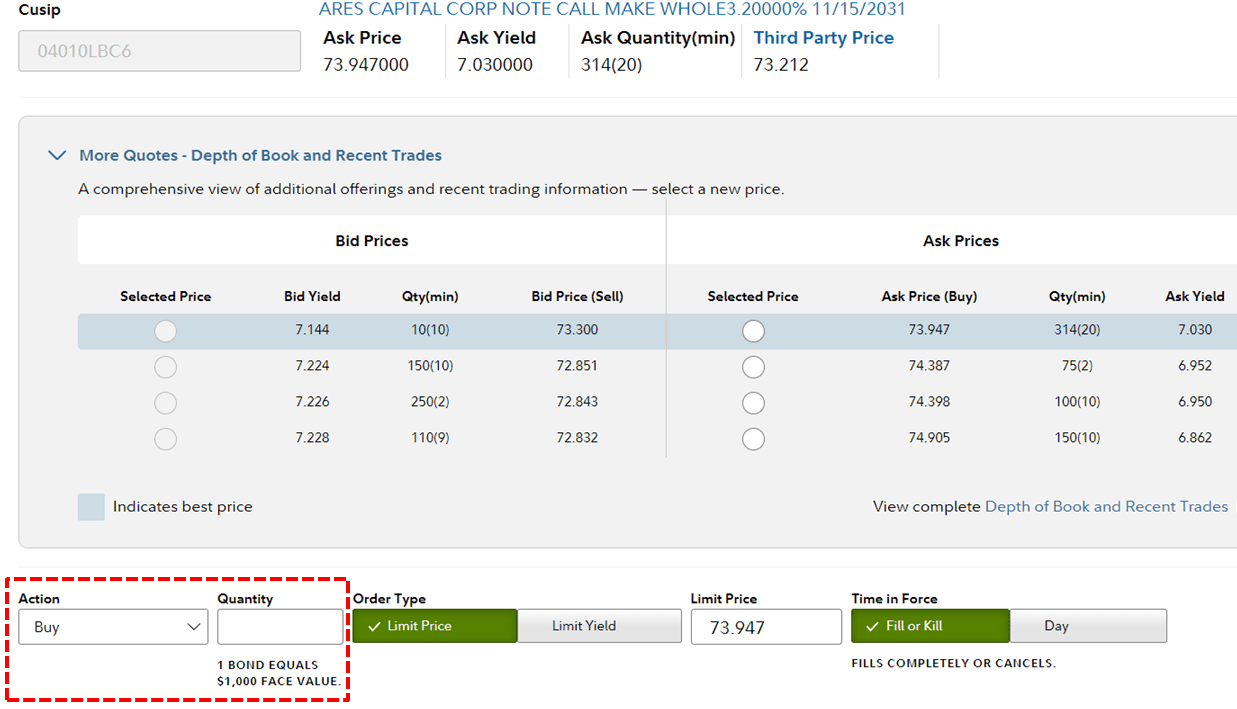Select bid price 73.300 radio button
The image size is (1237, 709).
tap(166, 331)
